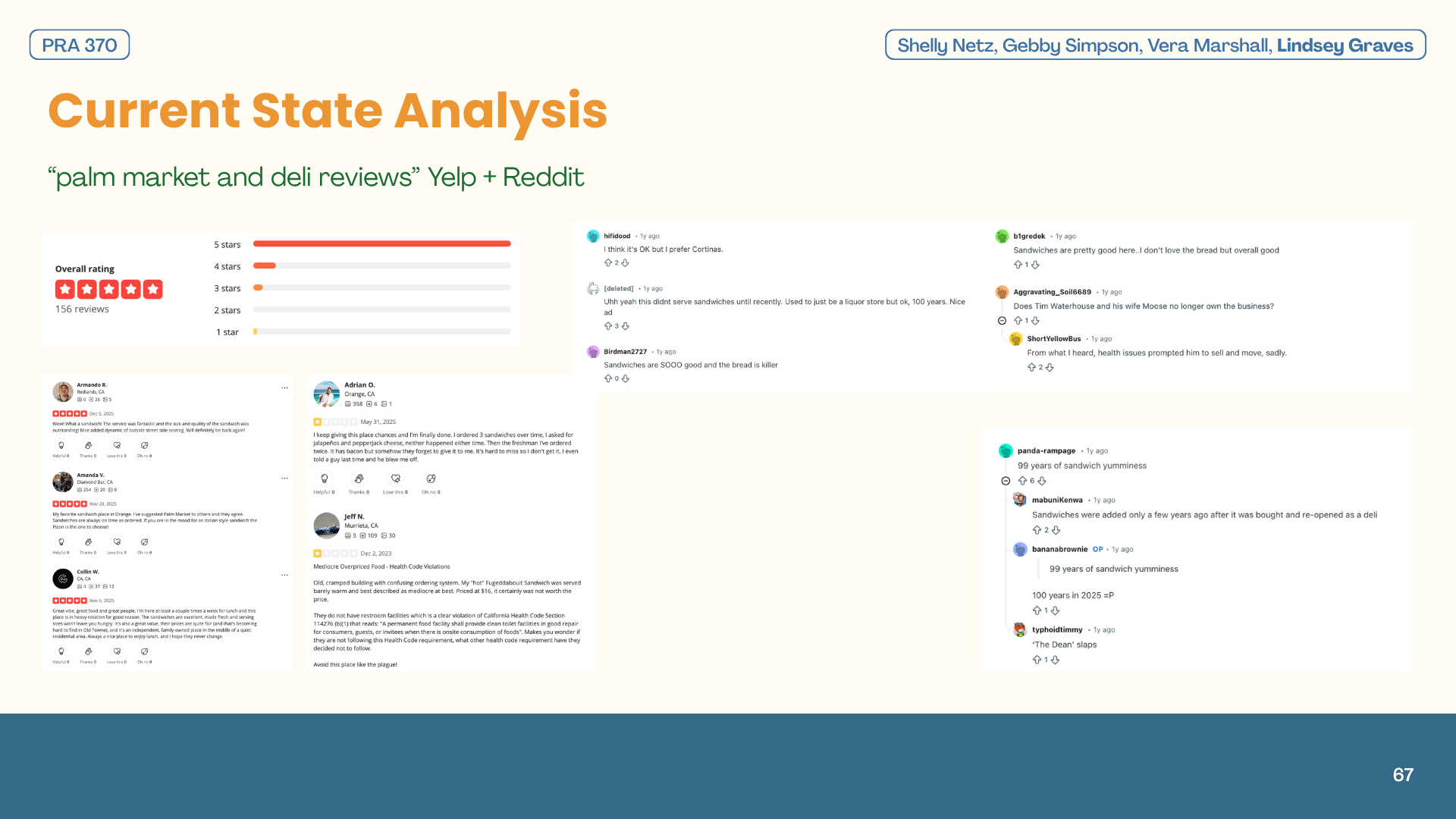Upvote b1gredek's sandwich comment

tap(1018, 265)
